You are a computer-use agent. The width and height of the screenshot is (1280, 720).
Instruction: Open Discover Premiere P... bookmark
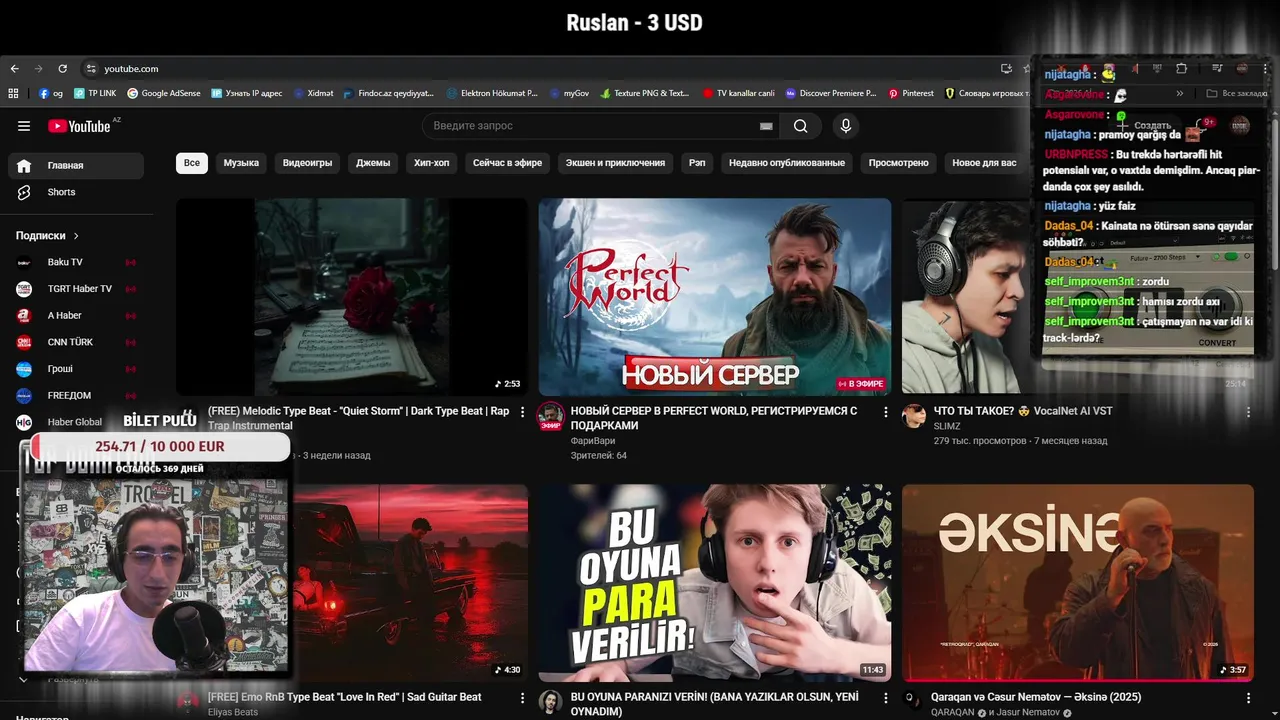click(830, 93)
